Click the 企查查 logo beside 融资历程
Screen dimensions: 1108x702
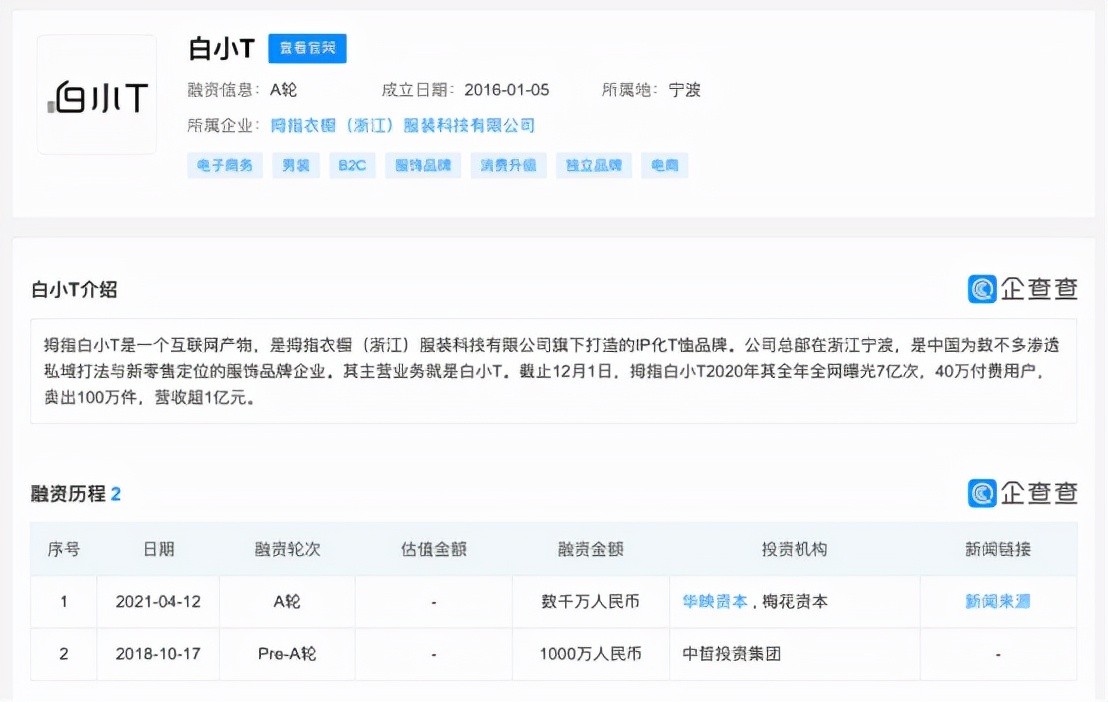pos(1022,493)
